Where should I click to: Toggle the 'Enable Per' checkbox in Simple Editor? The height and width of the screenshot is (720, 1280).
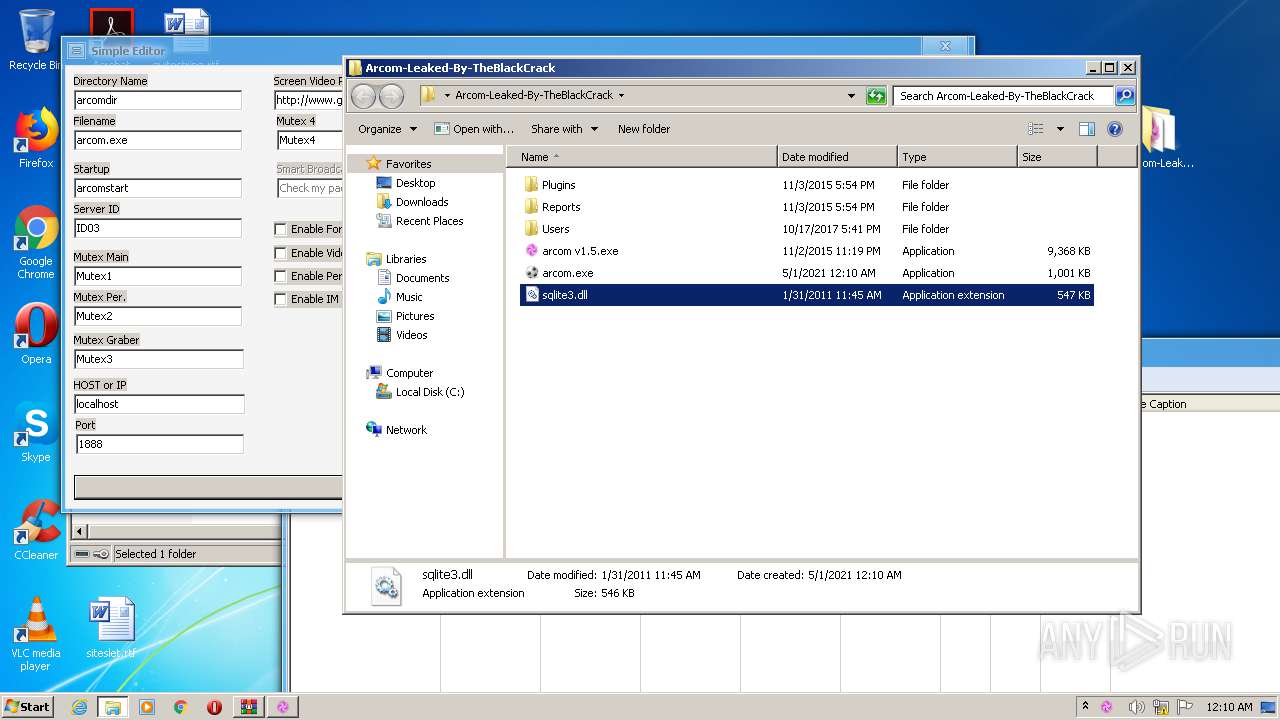pyautogui.click(x=280, y=276)
